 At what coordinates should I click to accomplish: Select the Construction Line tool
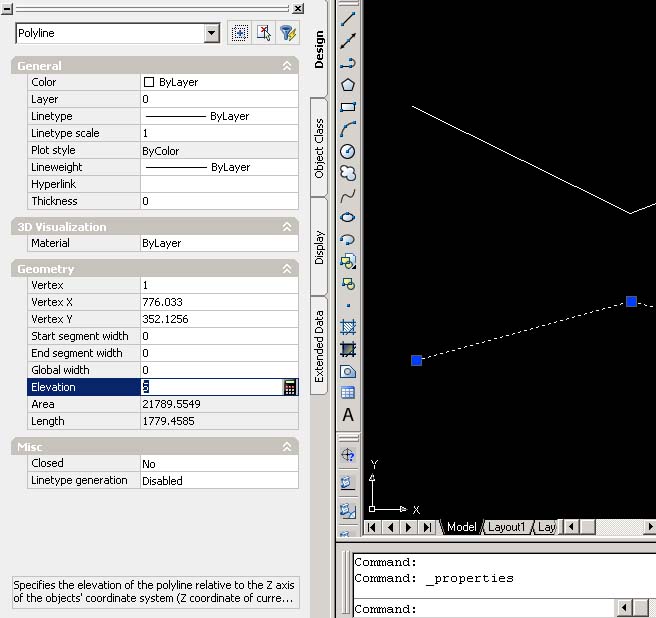tap(348, 41)
